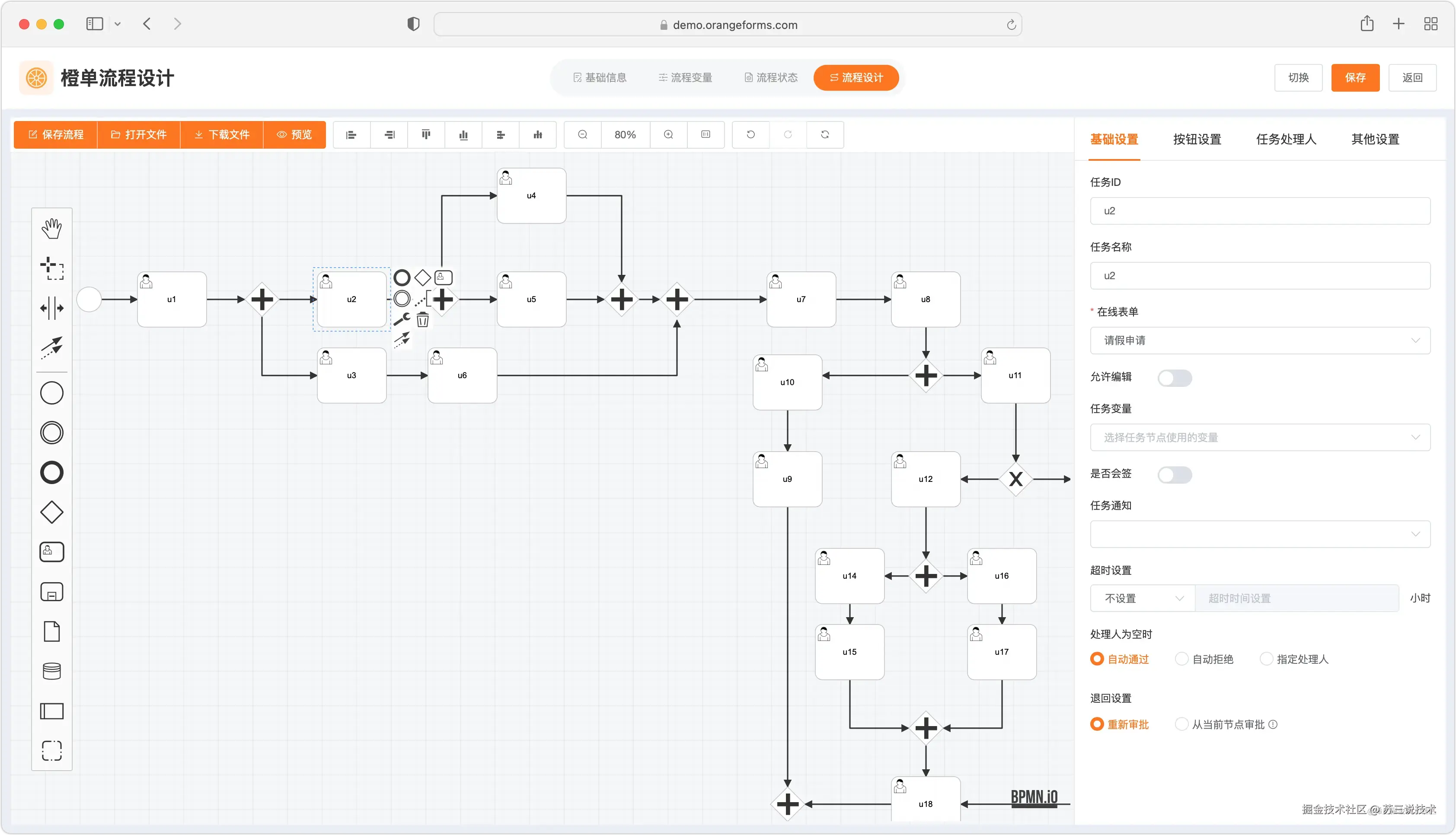Click the orange 保存 button
This screenshot has height=835, width=1456.
(1354, 78)
